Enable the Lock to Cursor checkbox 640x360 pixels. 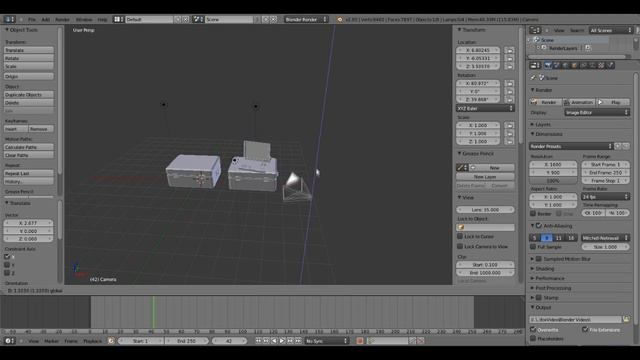[x=460, y=236]
